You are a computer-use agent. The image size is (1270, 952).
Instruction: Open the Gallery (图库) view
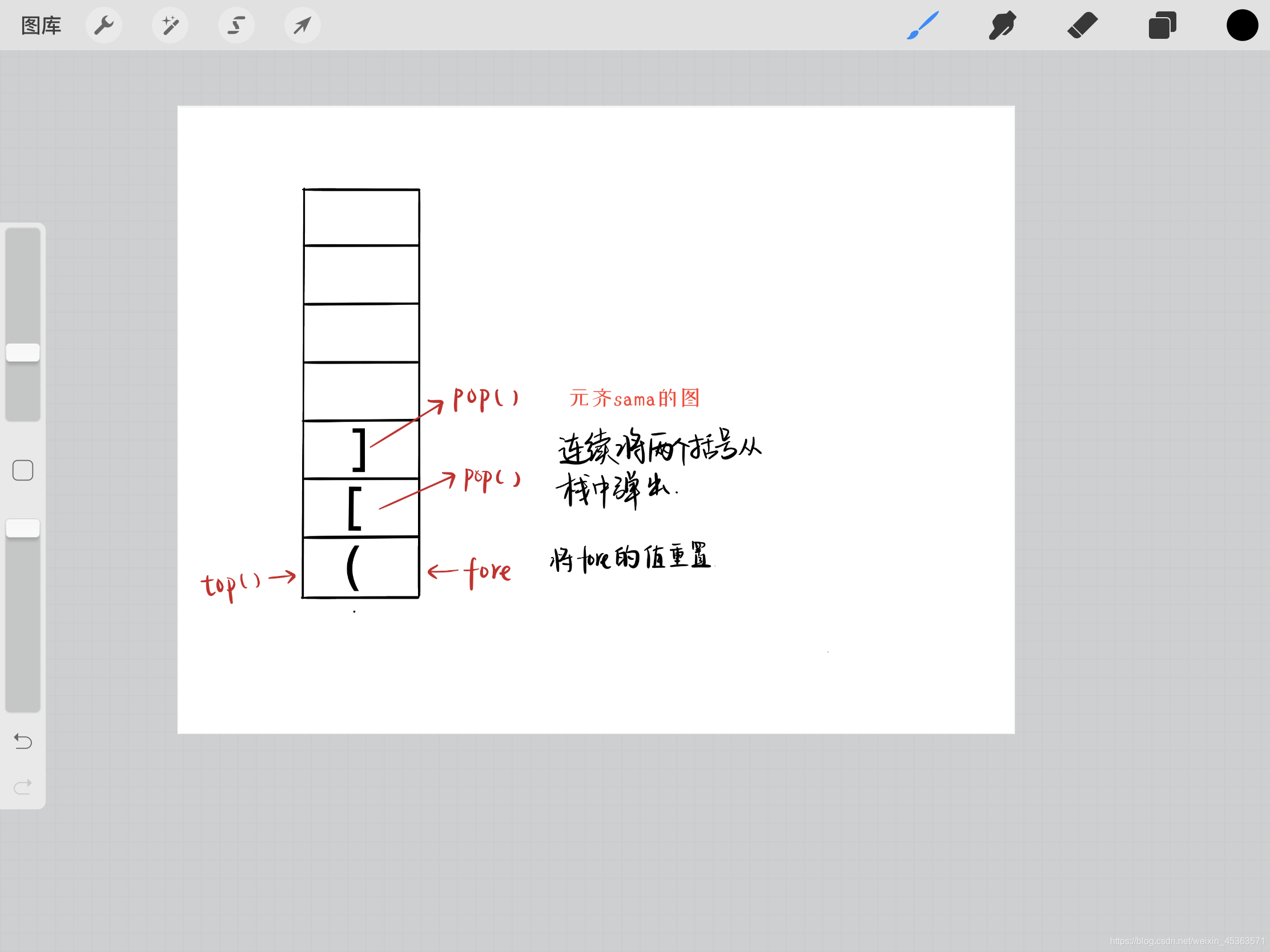point(41,26)
